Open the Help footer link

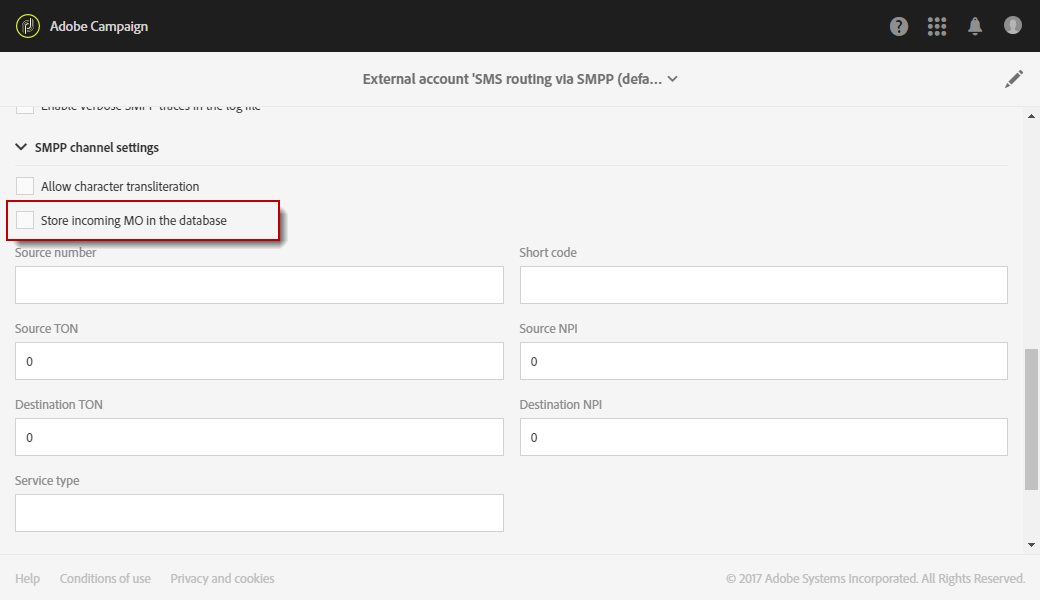[x=28, y=578]
